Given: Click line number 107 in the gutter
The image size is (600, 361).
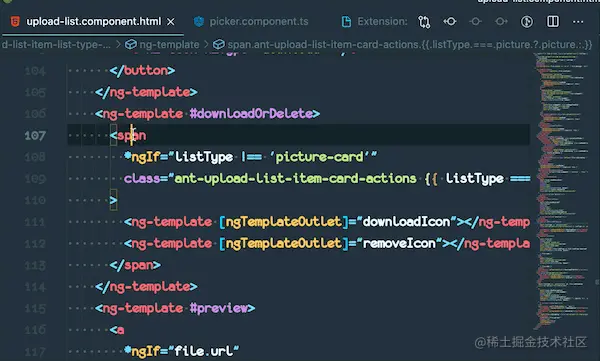Looking at the screenshot, I should point(35,136).
